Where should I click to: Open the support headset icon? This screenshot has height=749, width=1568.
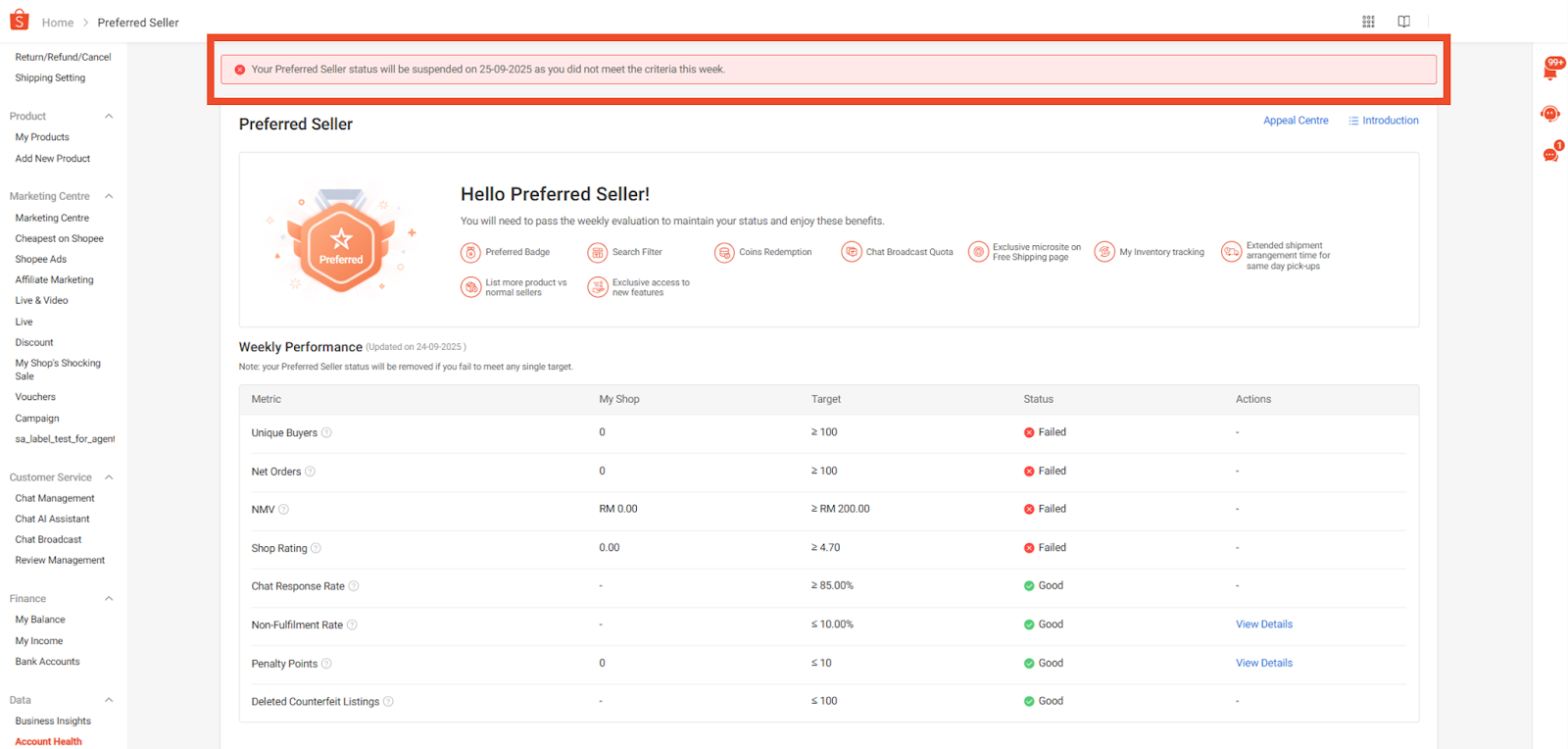1550,114
